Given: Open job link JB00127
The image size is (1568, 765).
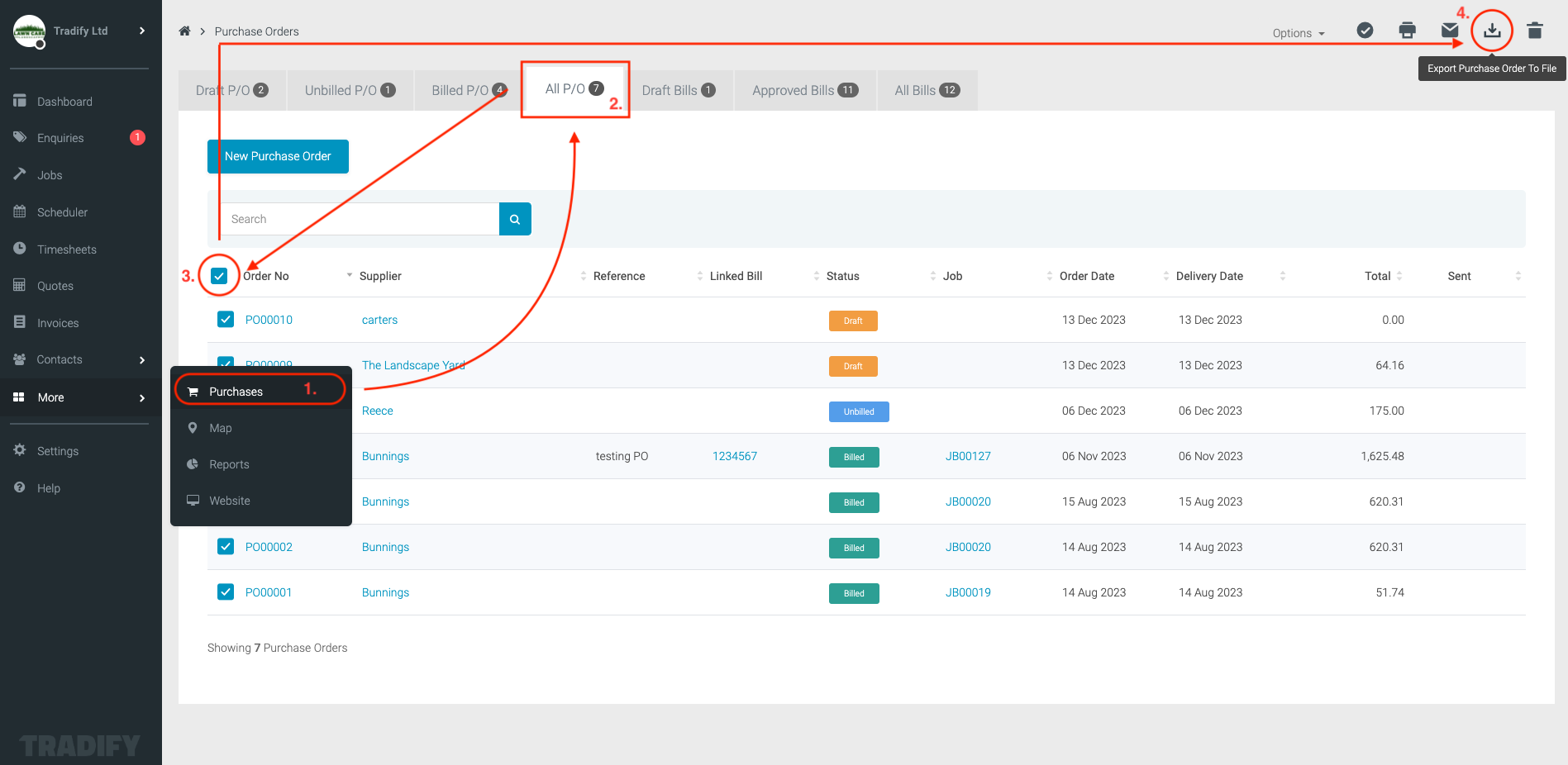Looking at the screenshot, I should tap(968, 456).
